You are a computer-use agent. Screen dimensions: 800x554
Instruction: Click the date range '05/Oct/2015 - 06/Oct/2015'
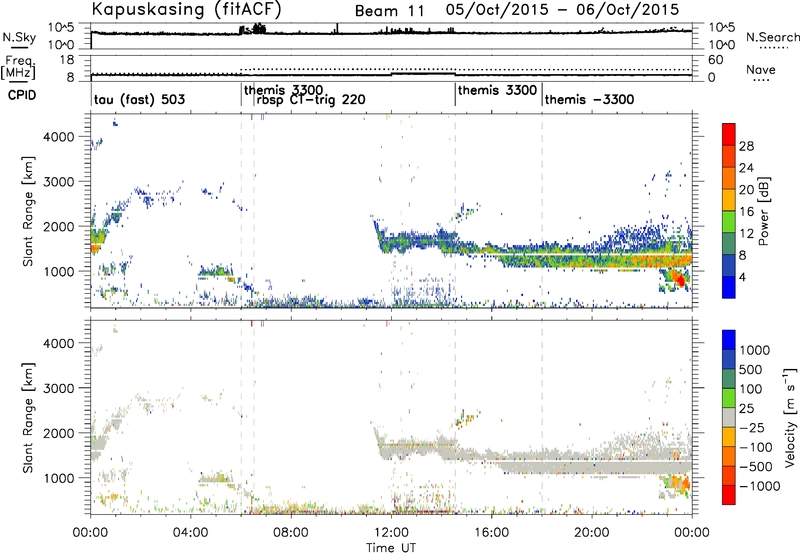click(562, 10)
